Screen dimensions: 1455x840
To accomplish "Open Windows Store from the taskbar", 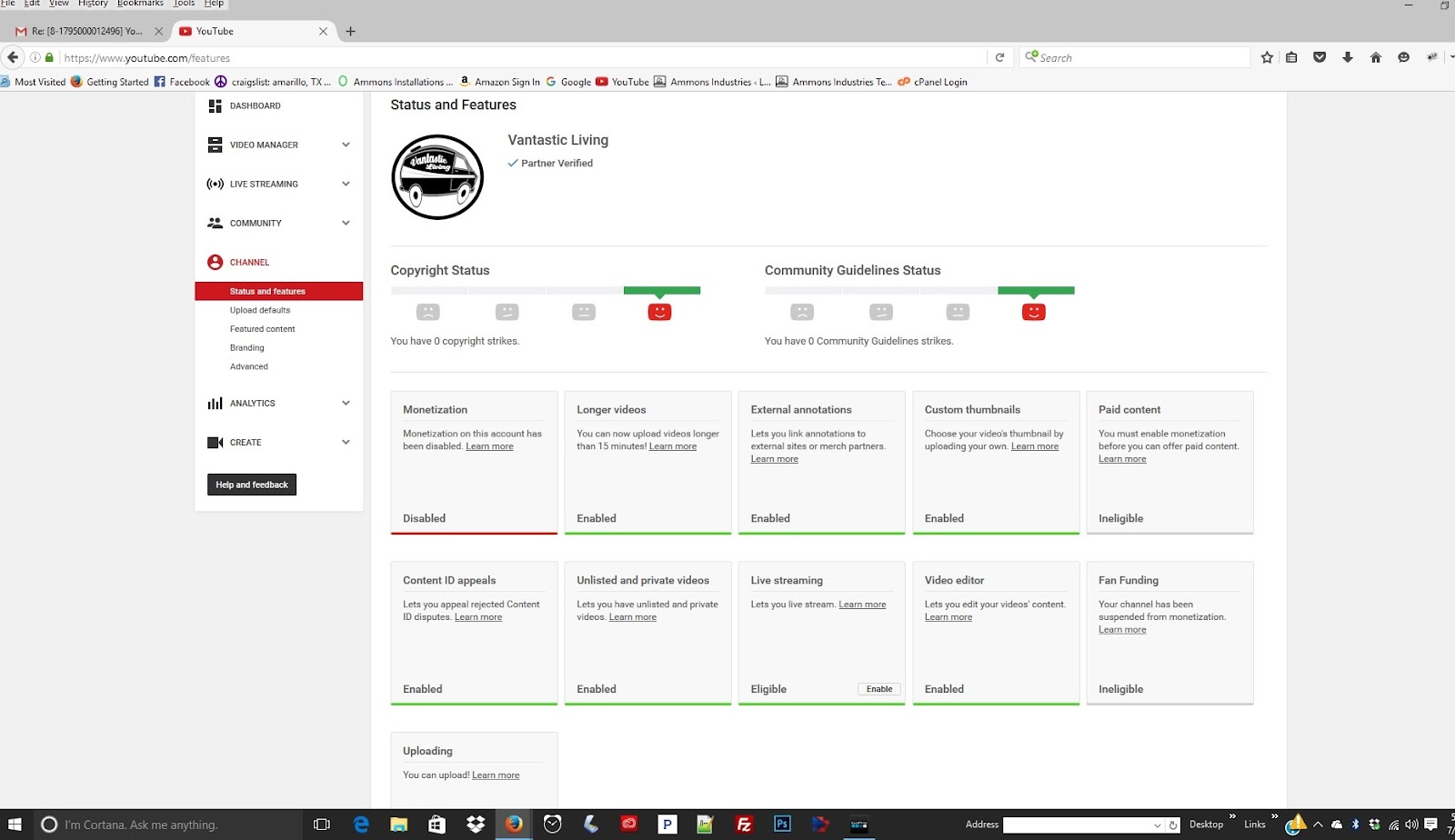I will pos(436,825).
